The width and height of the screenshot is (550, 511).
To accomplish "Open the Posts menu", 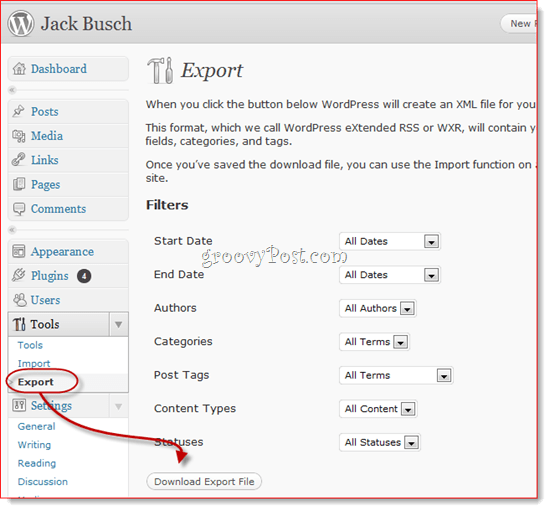I will (x=68, y=112).
